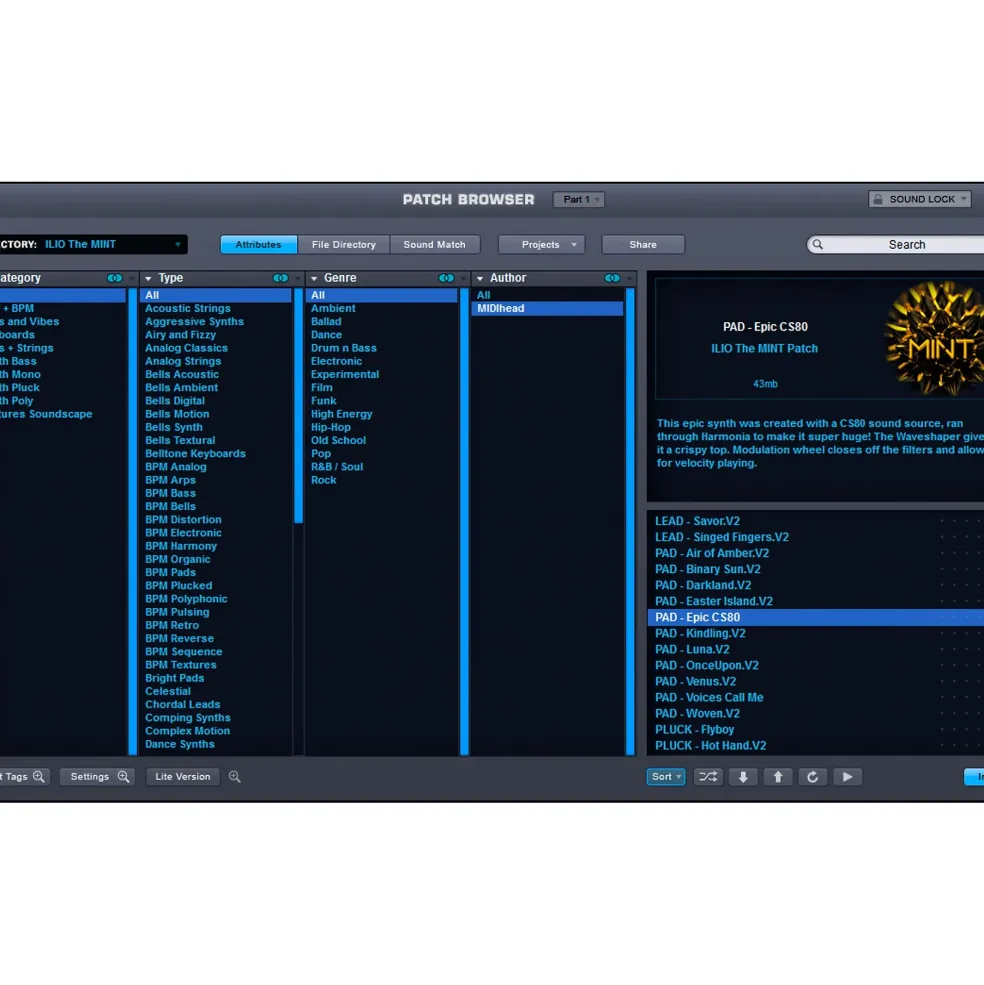Click the magnifier beside Lite Version

(234, 776)
